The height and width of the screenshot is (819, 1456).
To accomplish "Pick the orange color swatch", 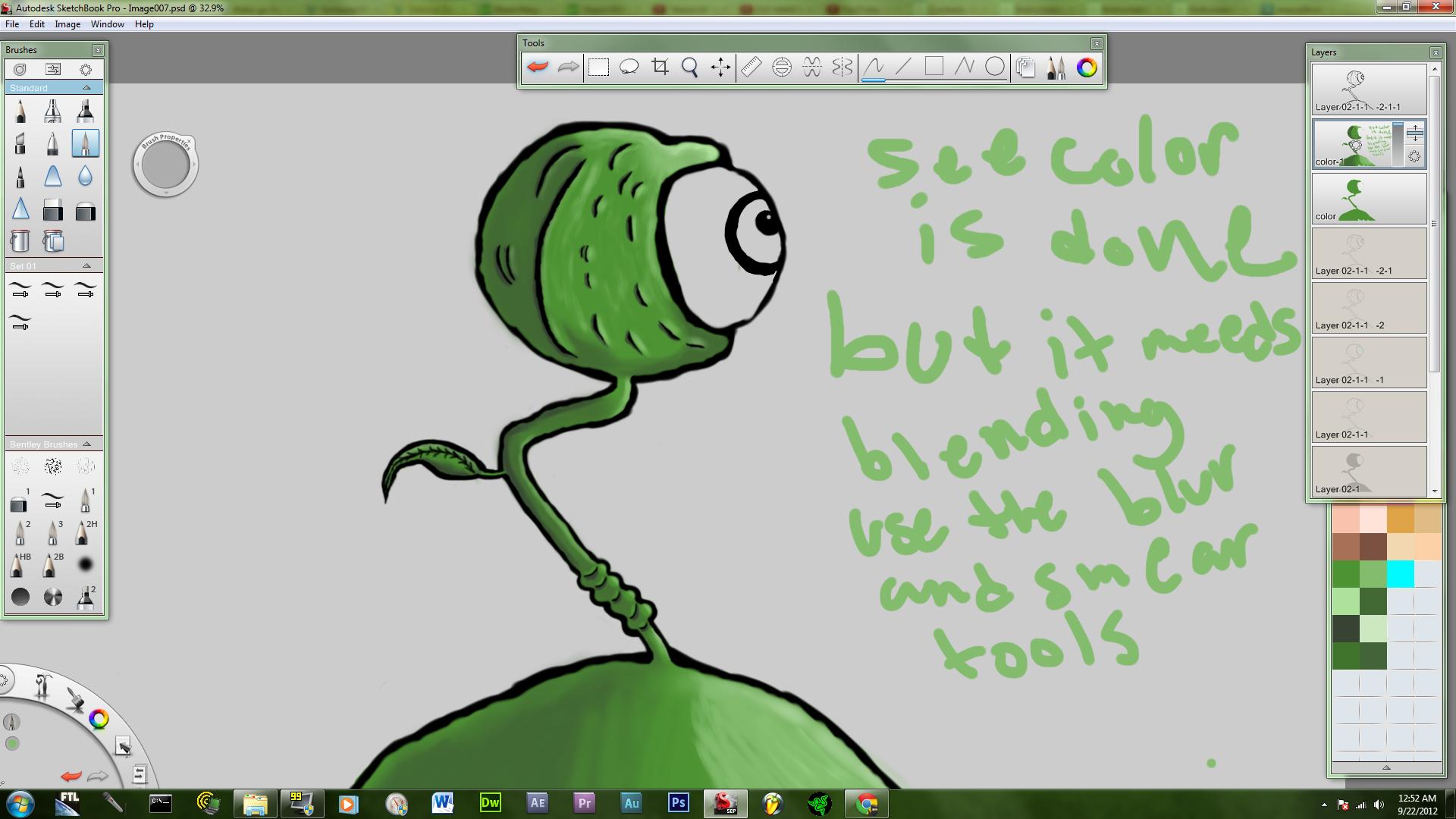I will [x=1401, y=520].
